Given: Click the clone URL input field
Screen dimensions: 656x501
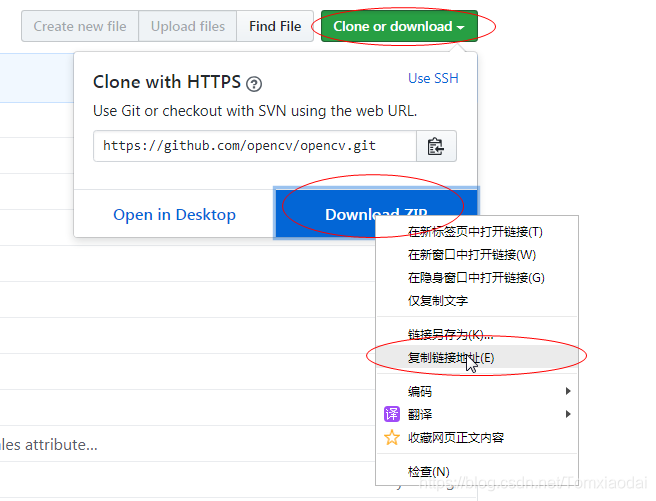Looking at the screenshot, I should [x=255, y=146].
